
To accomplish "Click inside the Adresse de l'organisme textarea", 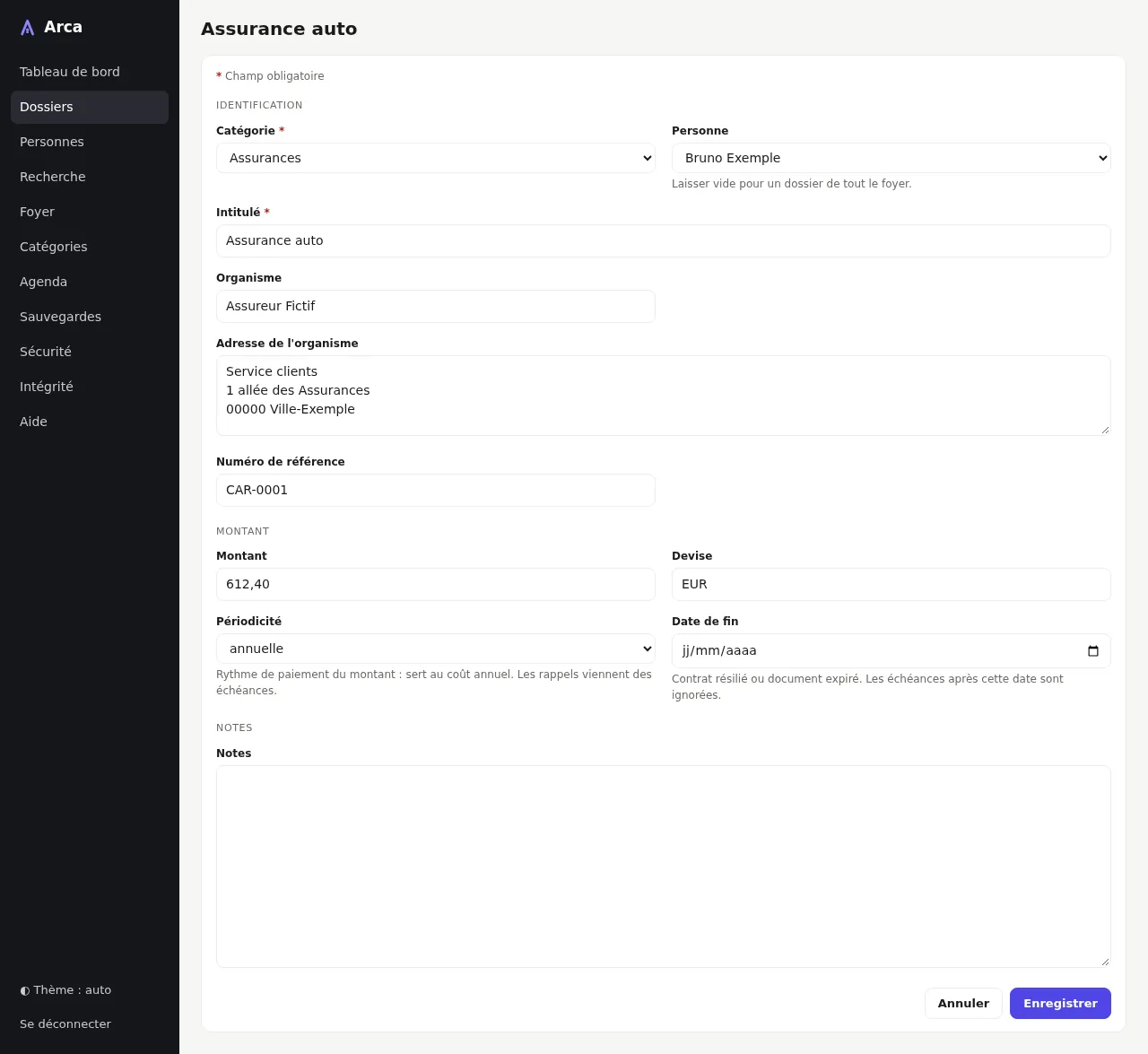I will (664, 396).
